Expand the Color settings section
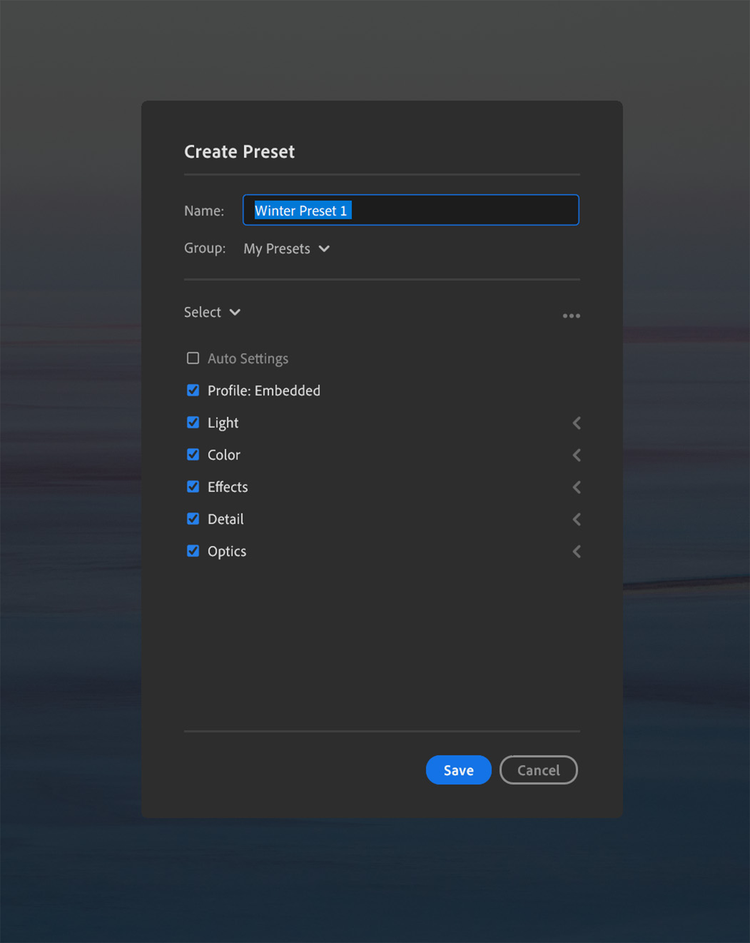 tap(576, 455)
